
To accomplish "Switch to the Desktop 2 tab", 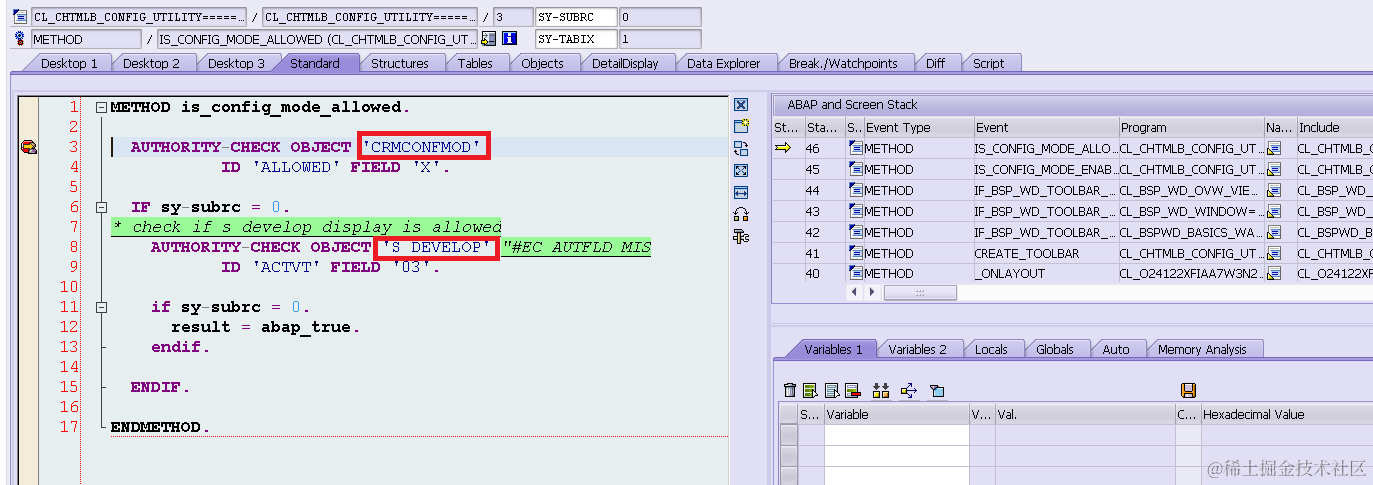I will click(152, 63).
